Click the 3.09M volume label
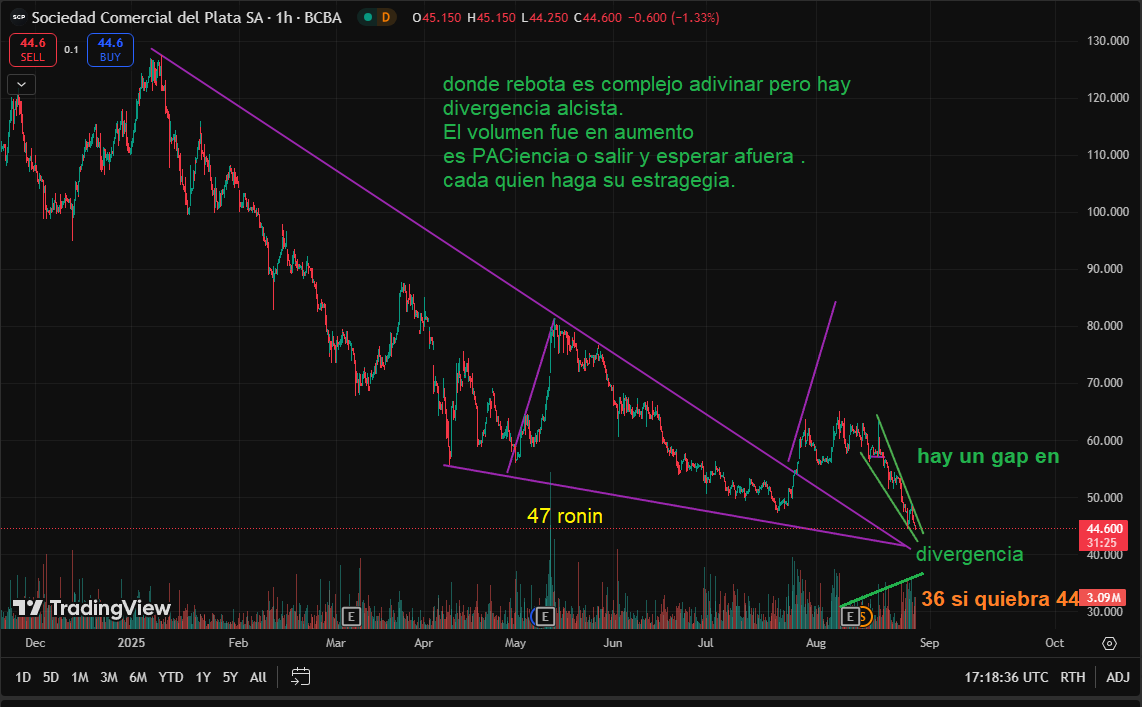Screen dimensions: 1142x707 coord(1103,597)
